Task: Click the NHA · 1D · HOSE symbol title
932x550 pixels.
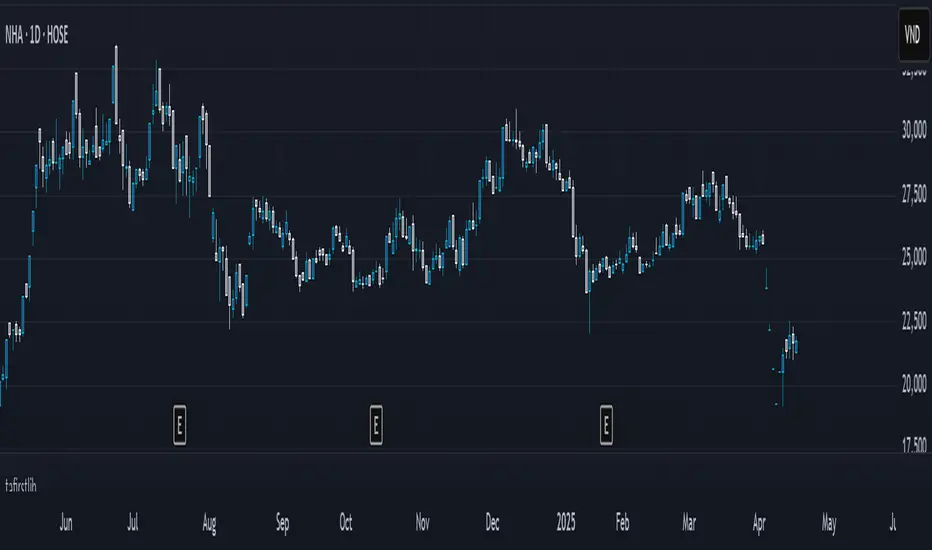Action: [37, 36]
